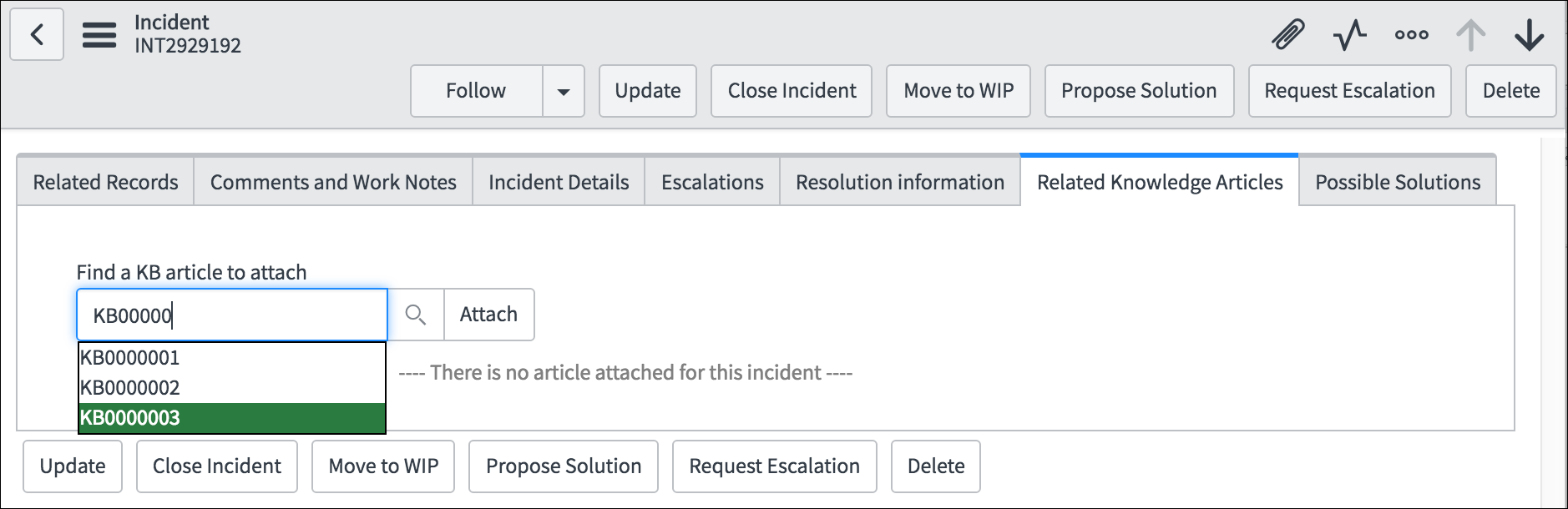Click Request Escalation at the bottom

[774, 466]
